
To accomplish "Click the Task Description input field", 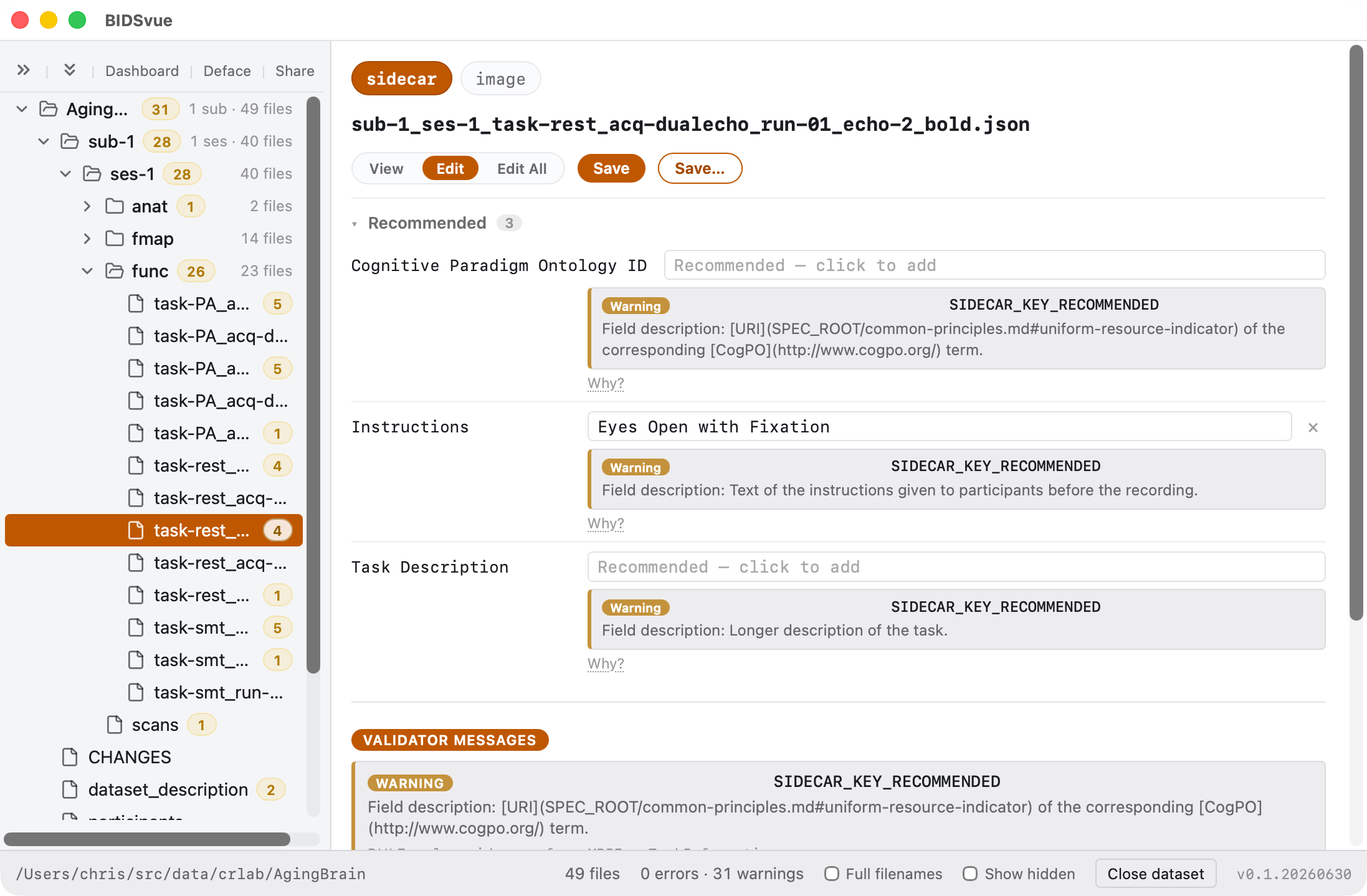I will tap(956, 567).
